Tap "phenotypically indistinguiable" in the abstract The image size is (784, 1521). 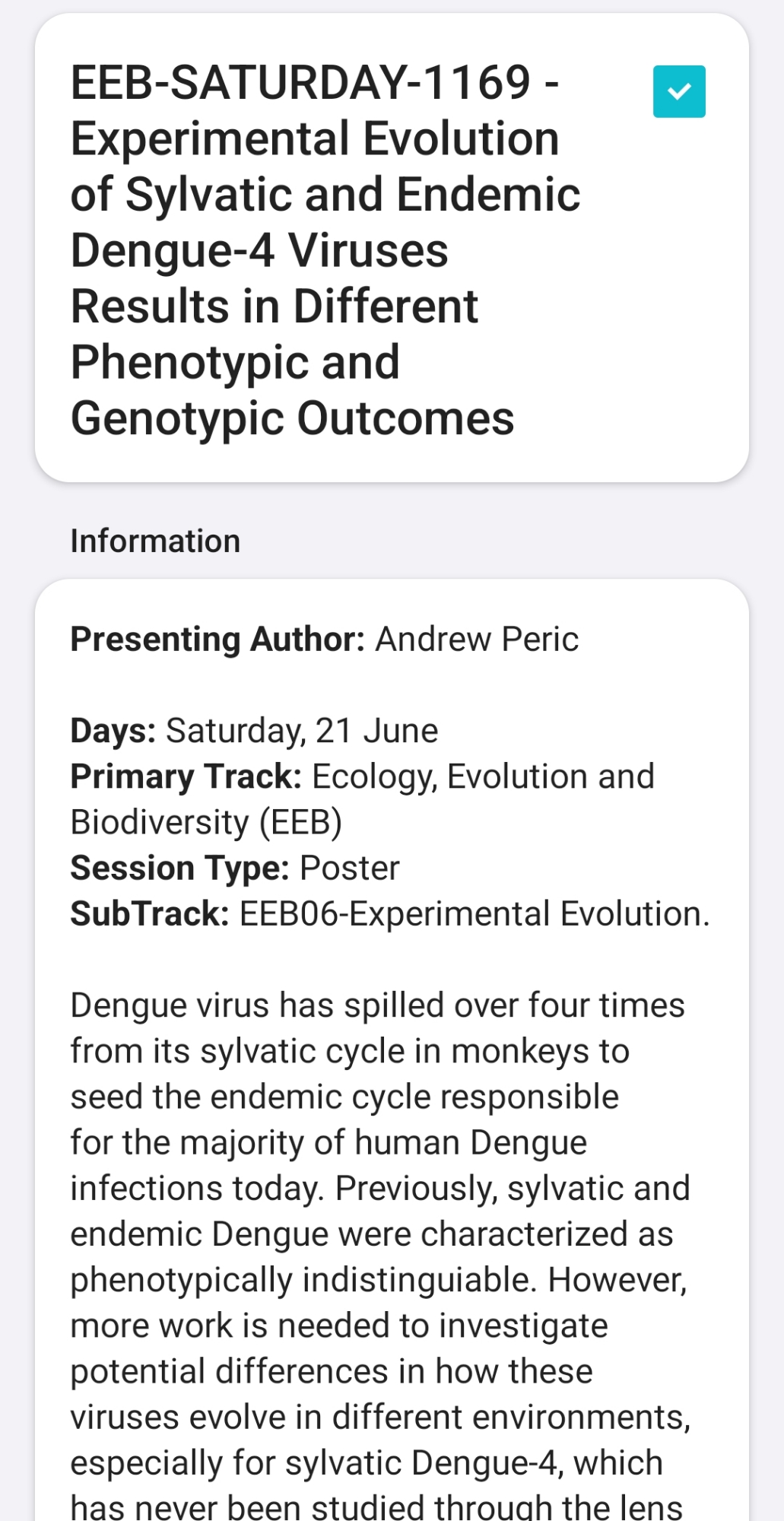click(x=303, y=1280)
